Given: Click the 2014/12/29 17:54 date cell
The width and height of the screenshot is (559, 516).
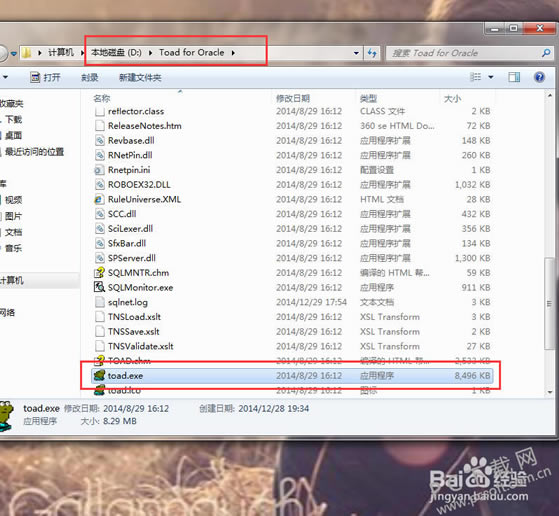Looking at the screenshot, I should (311, 302).
